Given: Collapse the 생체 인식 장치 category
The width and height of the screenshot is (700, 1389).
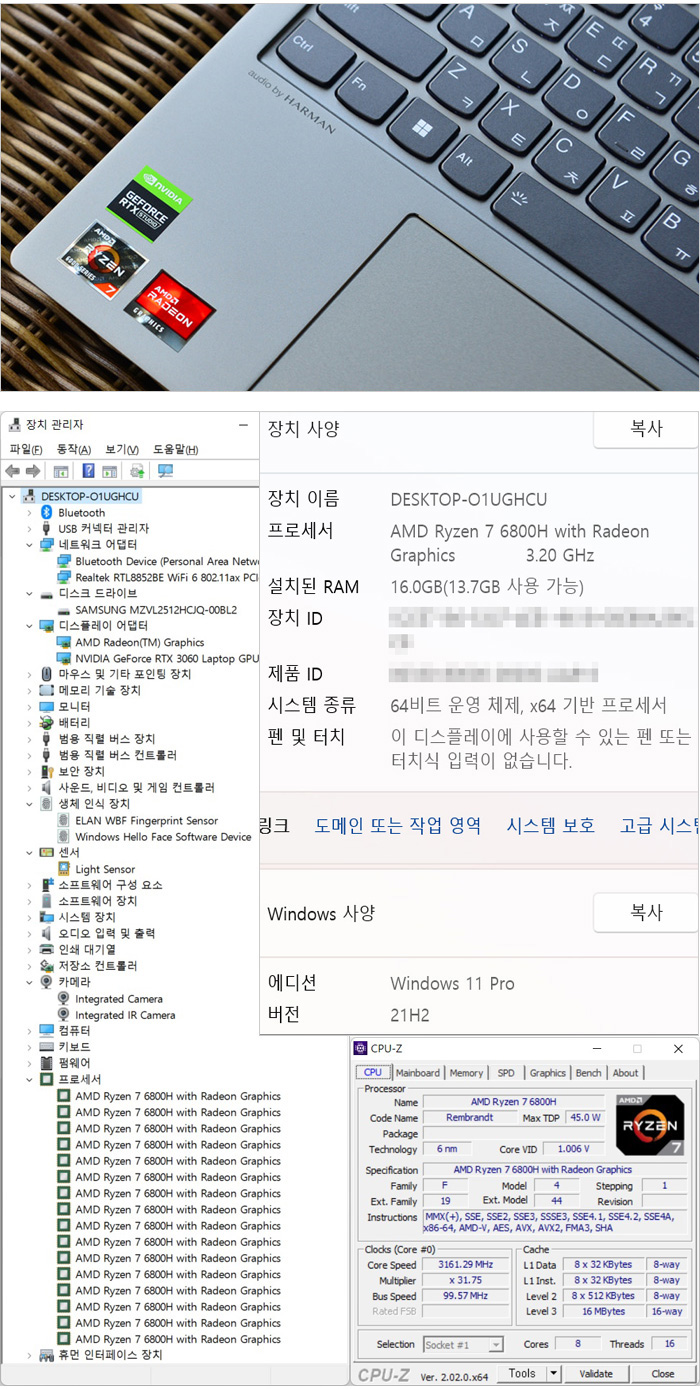Looking at the screenshot, I should tap(30, 804).
